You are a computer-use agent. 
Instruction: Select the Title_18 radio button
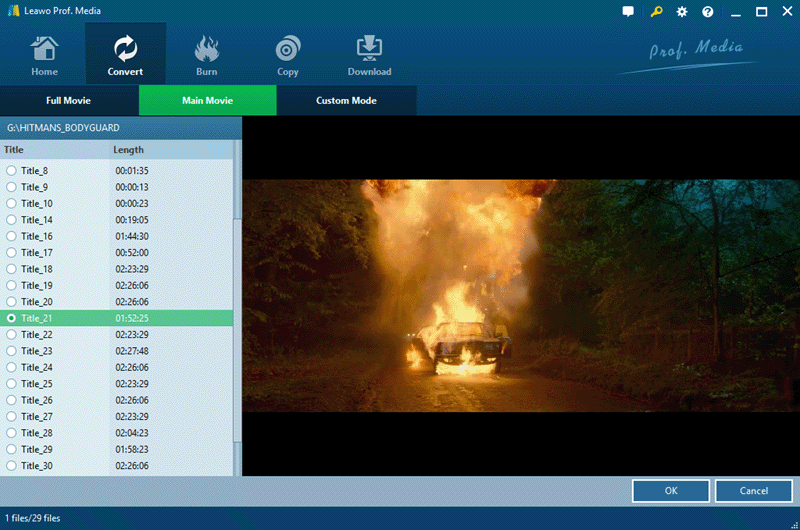(11, 269)
